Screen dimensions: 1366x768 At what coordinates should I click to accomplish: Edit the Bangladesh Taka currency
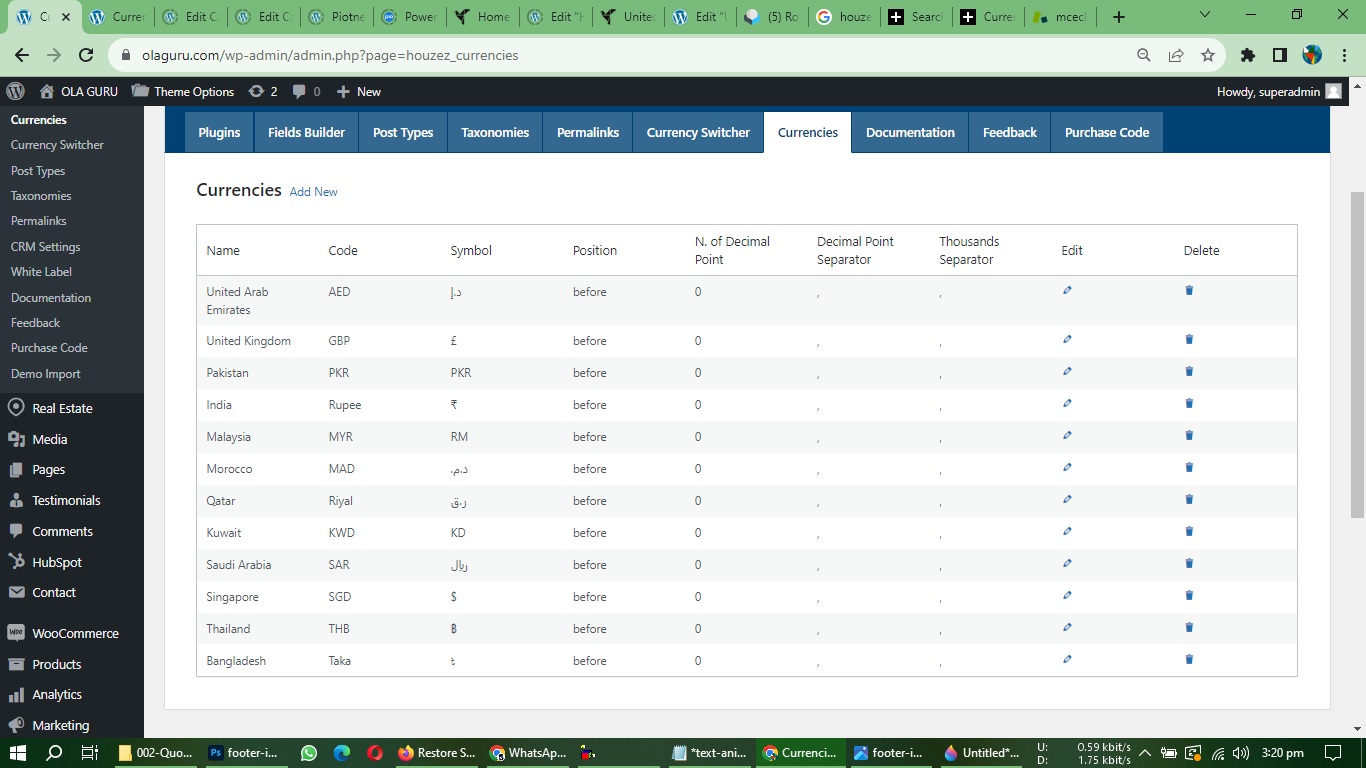pyautogui.click(x=1067, y=659)
